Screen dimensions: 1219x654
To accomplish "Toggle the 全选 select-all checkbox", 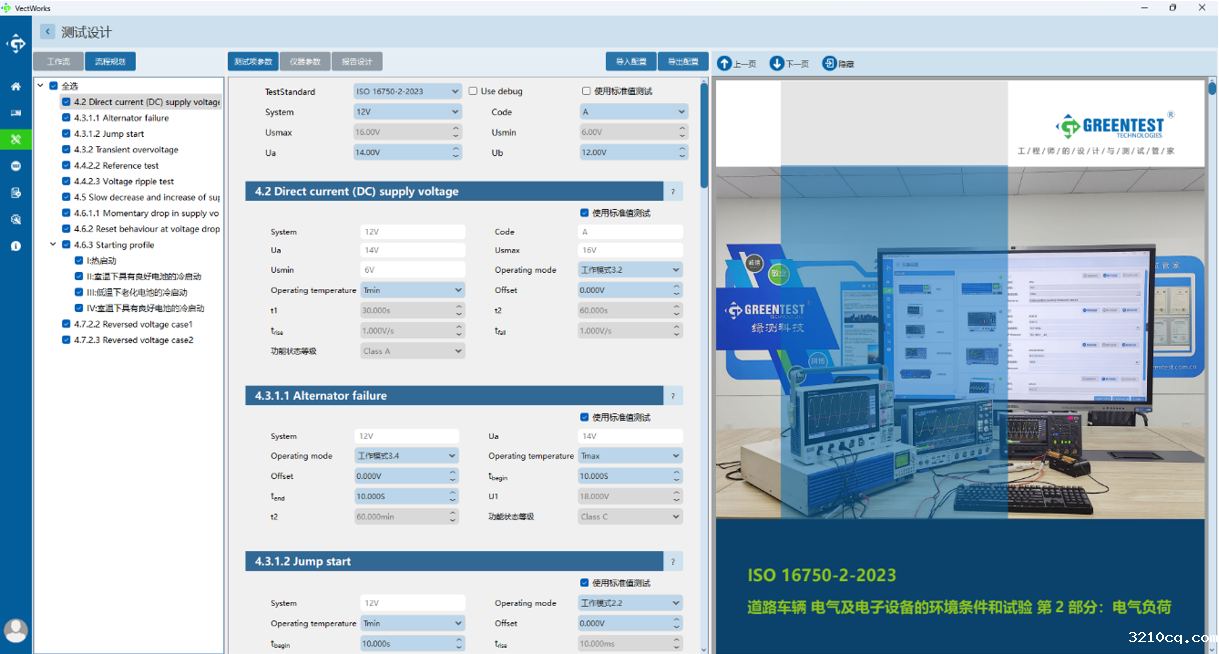I will [54, 86].
